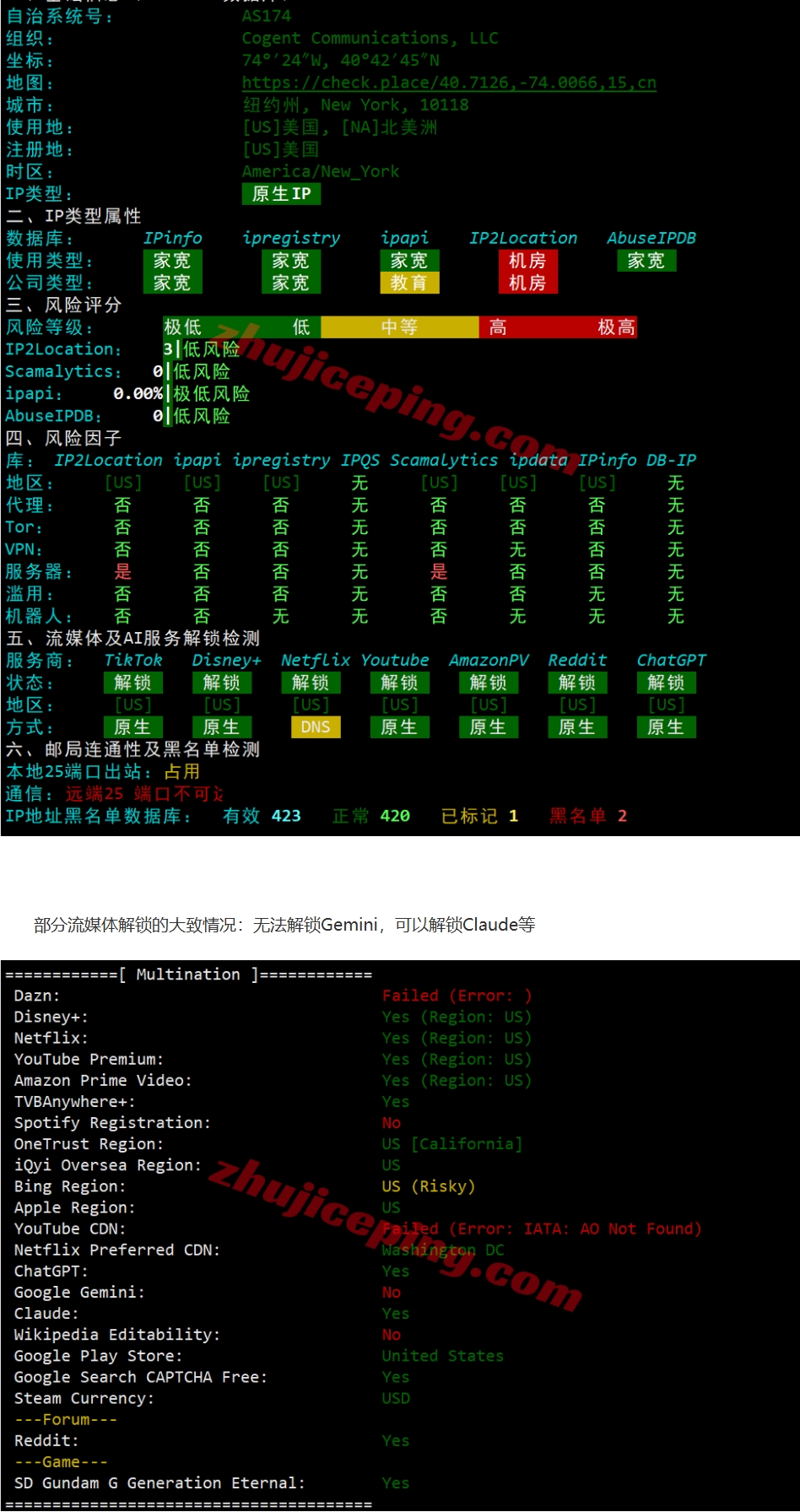The image size is (800, 1512).
Task: Click the "AmazonPV" service provider header
Action: pos(489,660)
